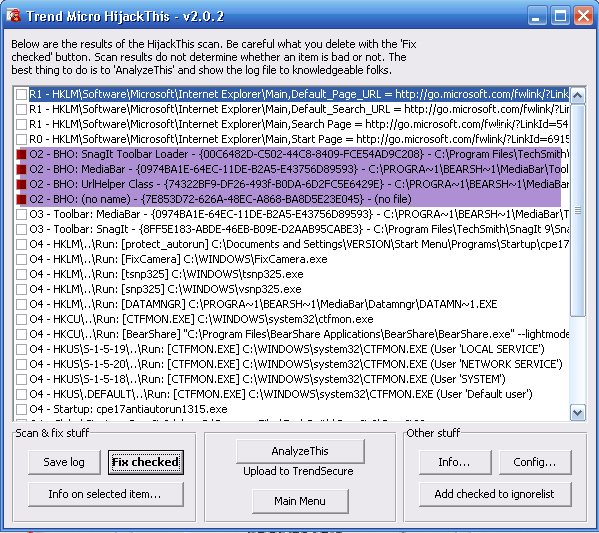The image size is (599, 533).
Task: Uncheck the BHO (no name) entry
Action: coord(22,199)
